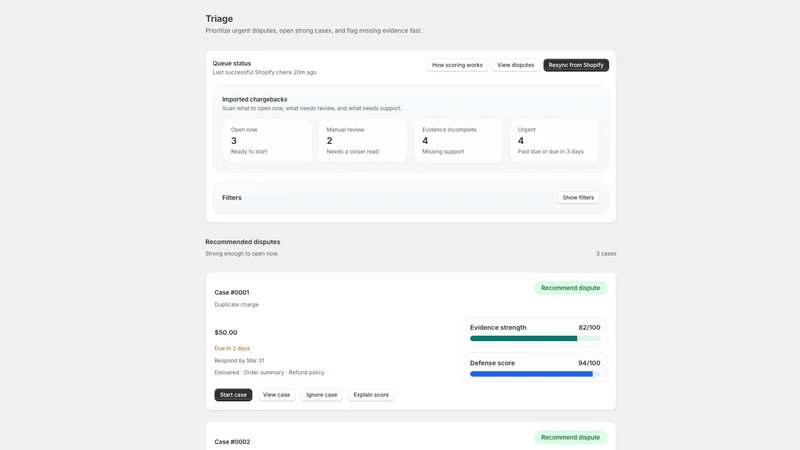This screenshot has height=450, width=800.
Task: Select the Manual review stat card
Action: 363,140
